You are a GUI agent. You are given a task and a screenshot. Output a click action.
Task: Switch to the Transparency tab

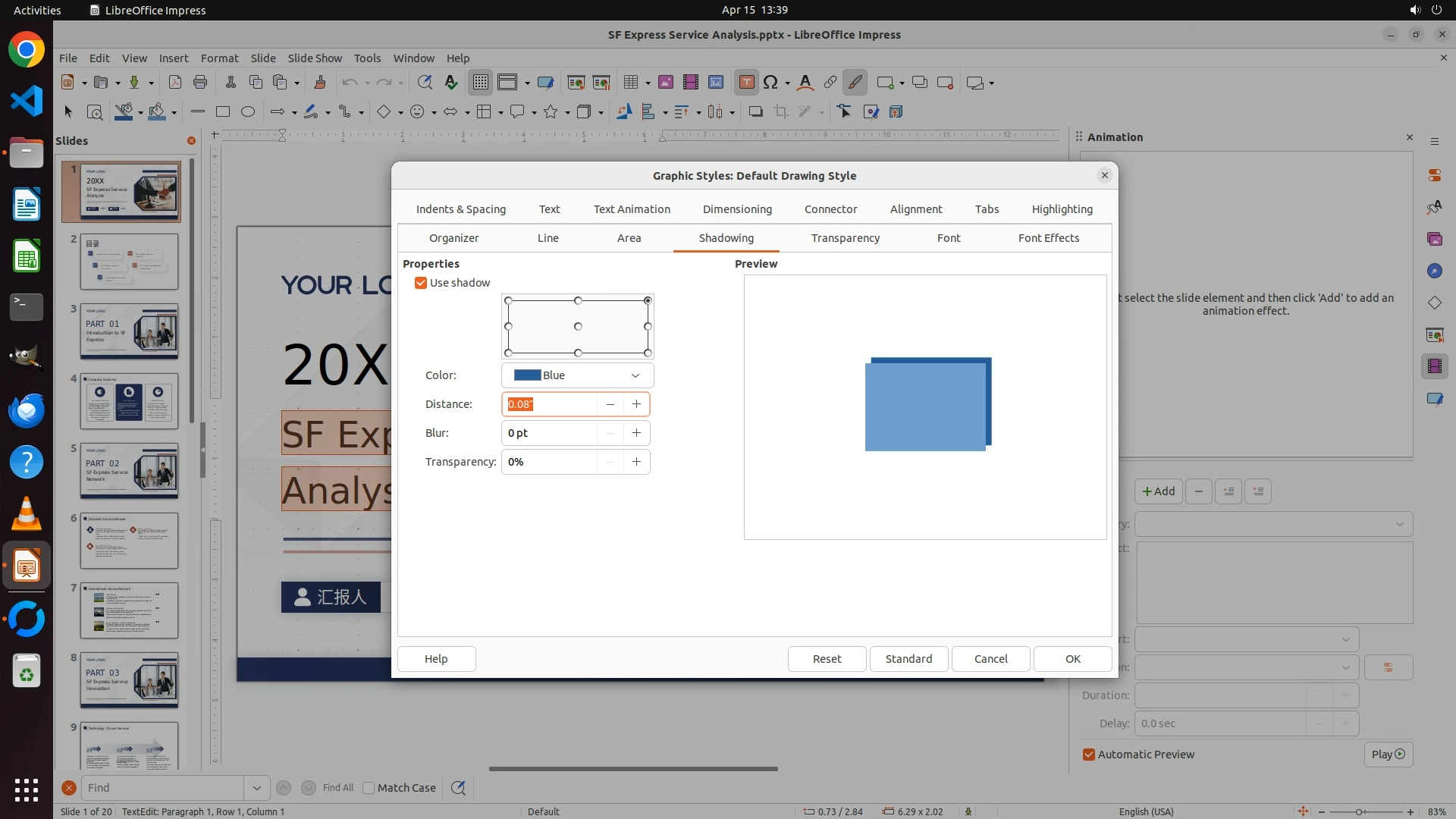845,238
